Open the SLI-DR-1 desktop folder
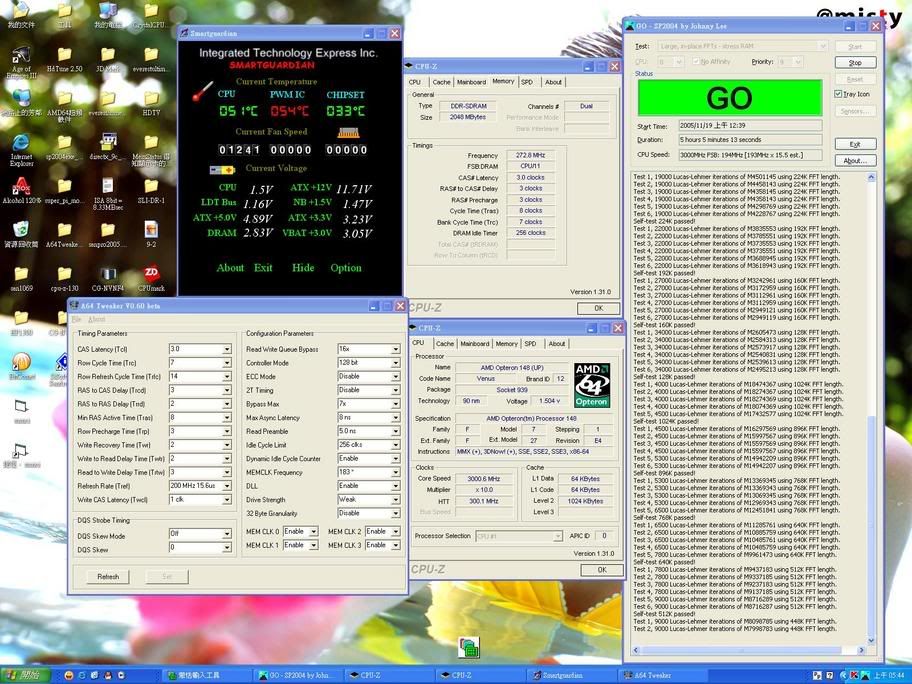The image size is (912, 684). [x=151, y=187]
